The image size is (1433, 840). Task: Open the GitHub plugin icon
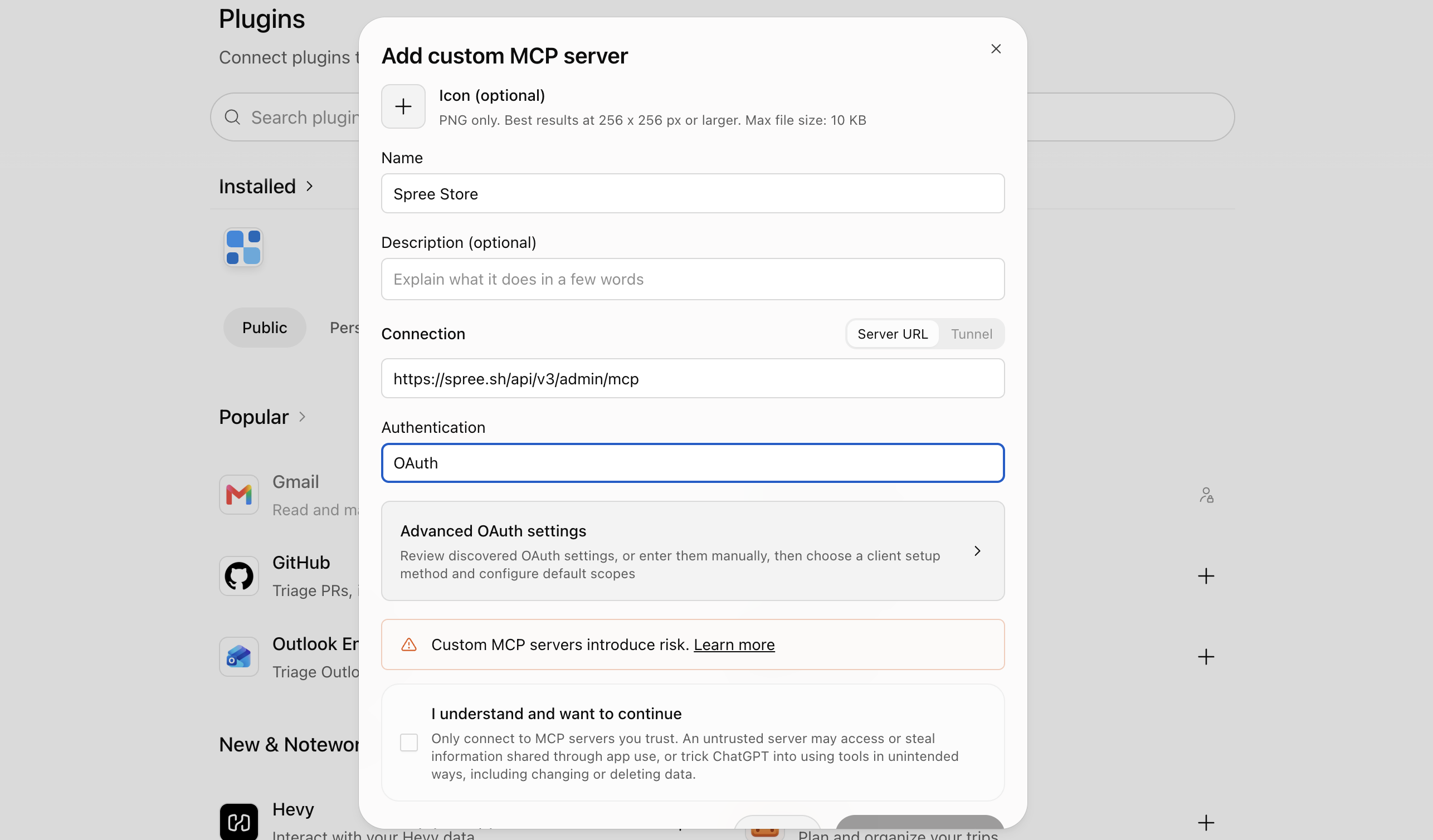pos(239,576)
